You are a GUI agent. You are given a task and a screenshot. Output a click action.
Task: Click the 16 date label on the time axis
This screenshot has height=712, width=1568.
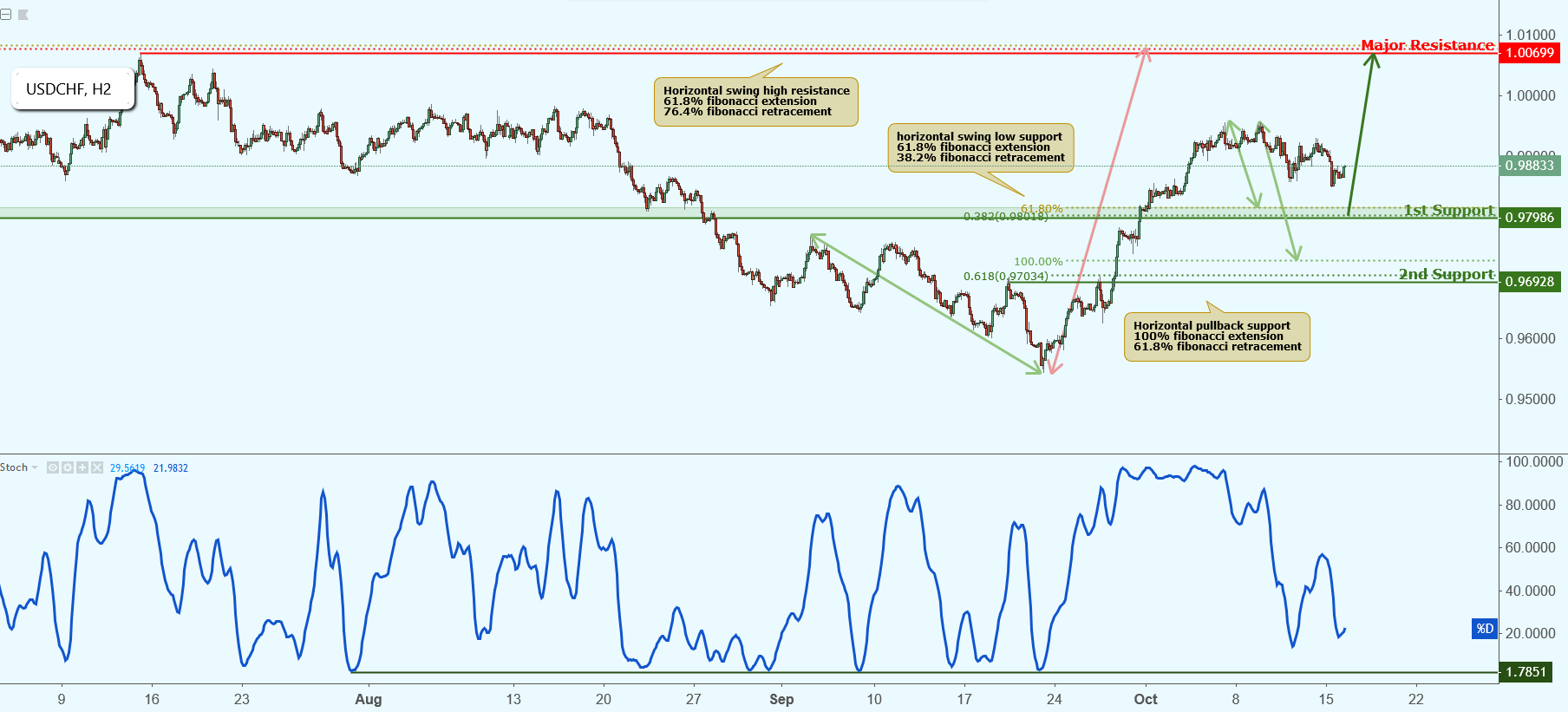coord(152,699)
